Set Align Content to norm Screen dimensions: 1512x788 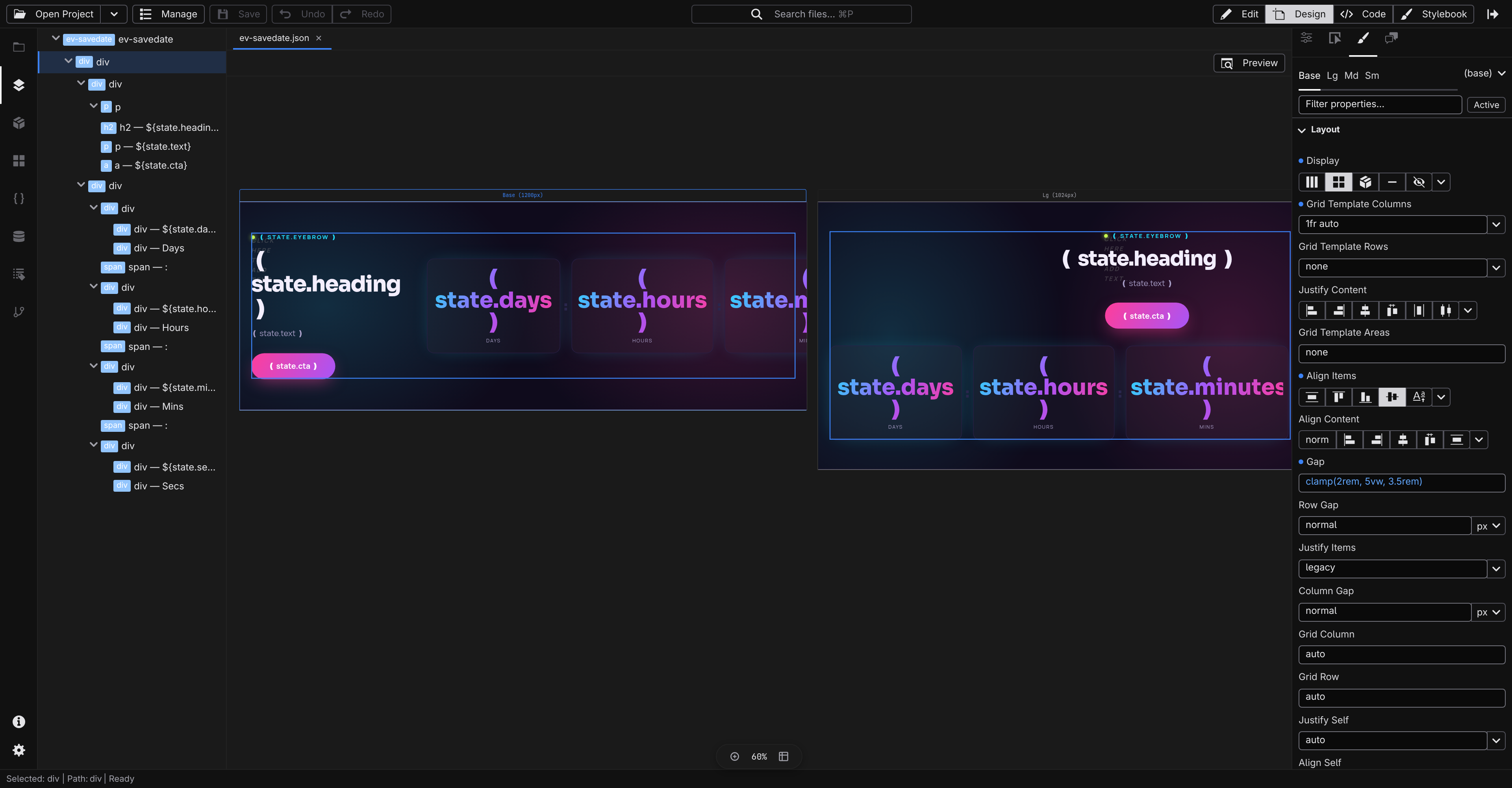point(1317,440)
